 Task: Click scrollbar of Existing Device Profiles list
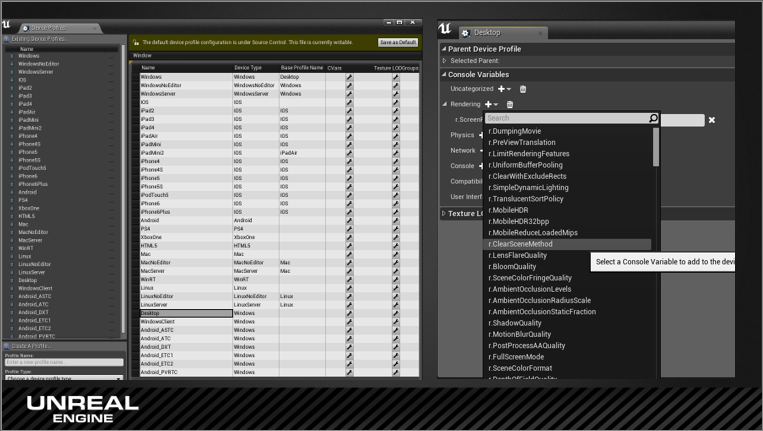(x=123, y=190)
